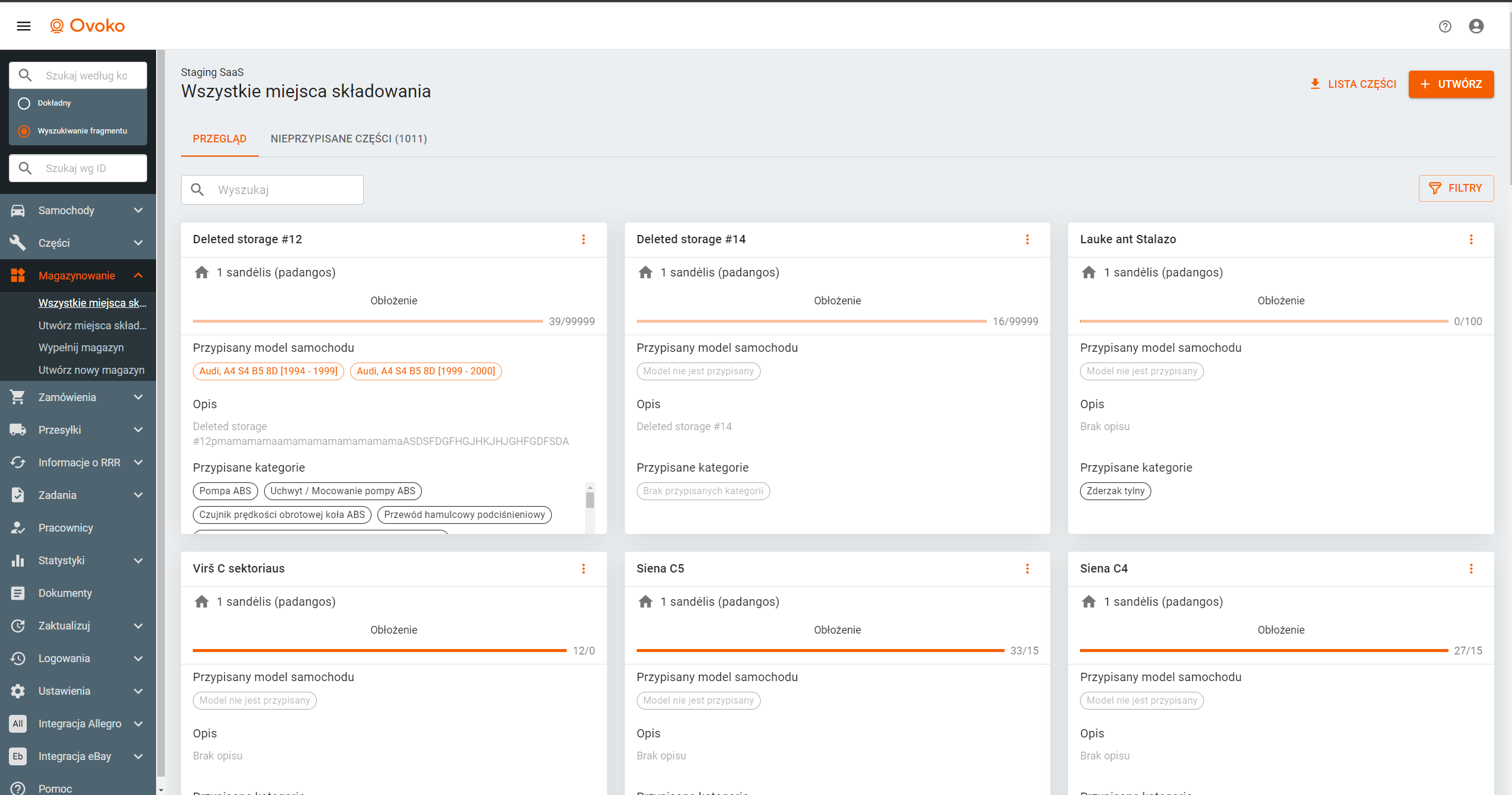Expand the Zamówienia menu chevron
Image resolution: width=1512 pixels, height=795 pixels.
click(138, 397)
